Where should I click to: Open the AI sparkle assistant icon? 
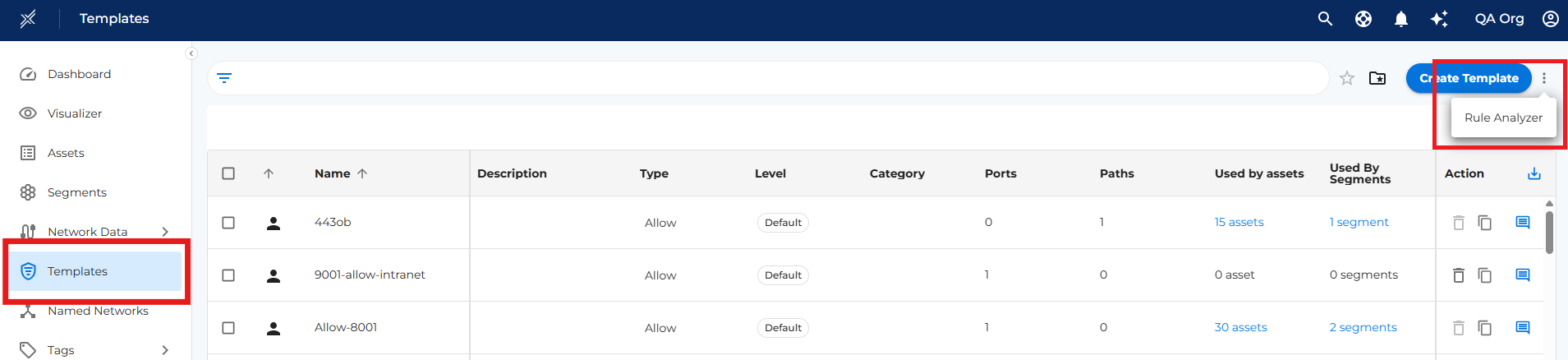(1439, 19)
